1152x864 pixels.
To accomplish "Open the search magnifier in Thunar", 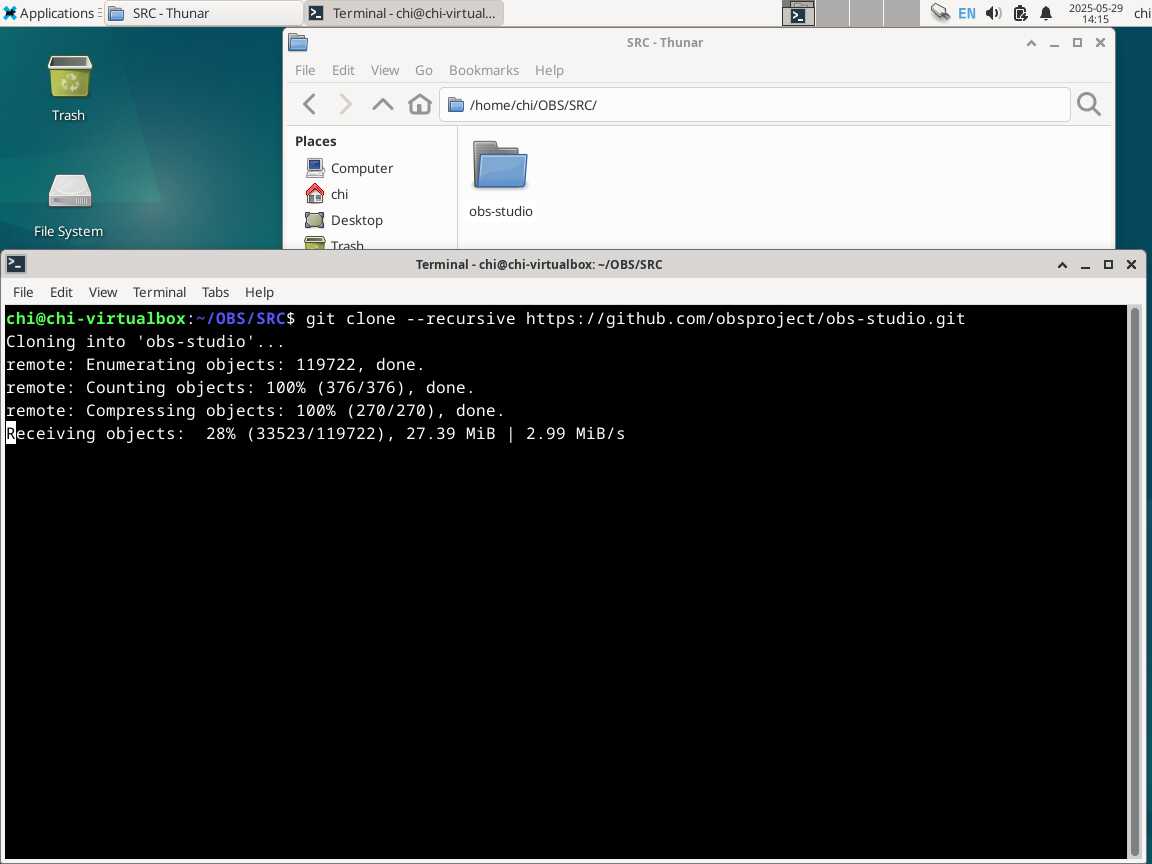I will coord(1088,104).
